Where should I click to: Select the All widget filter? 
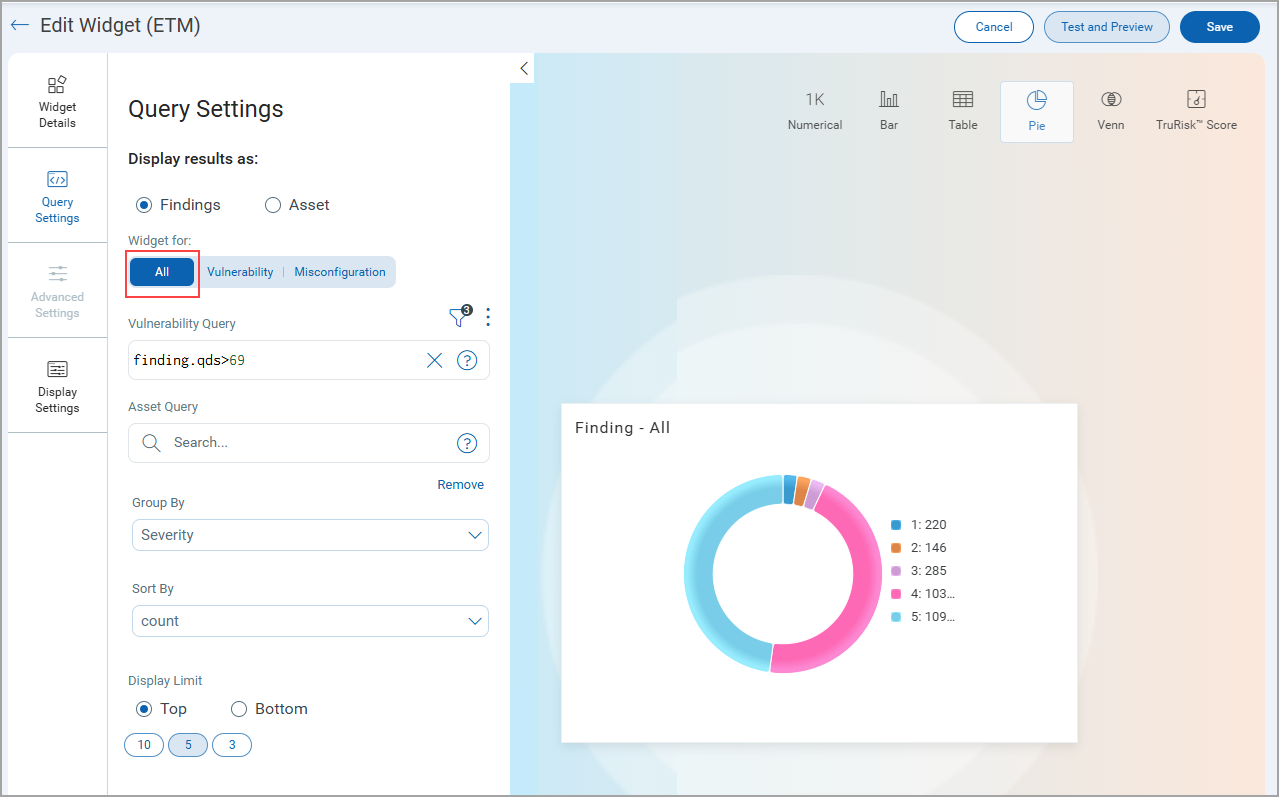(162, 272)
